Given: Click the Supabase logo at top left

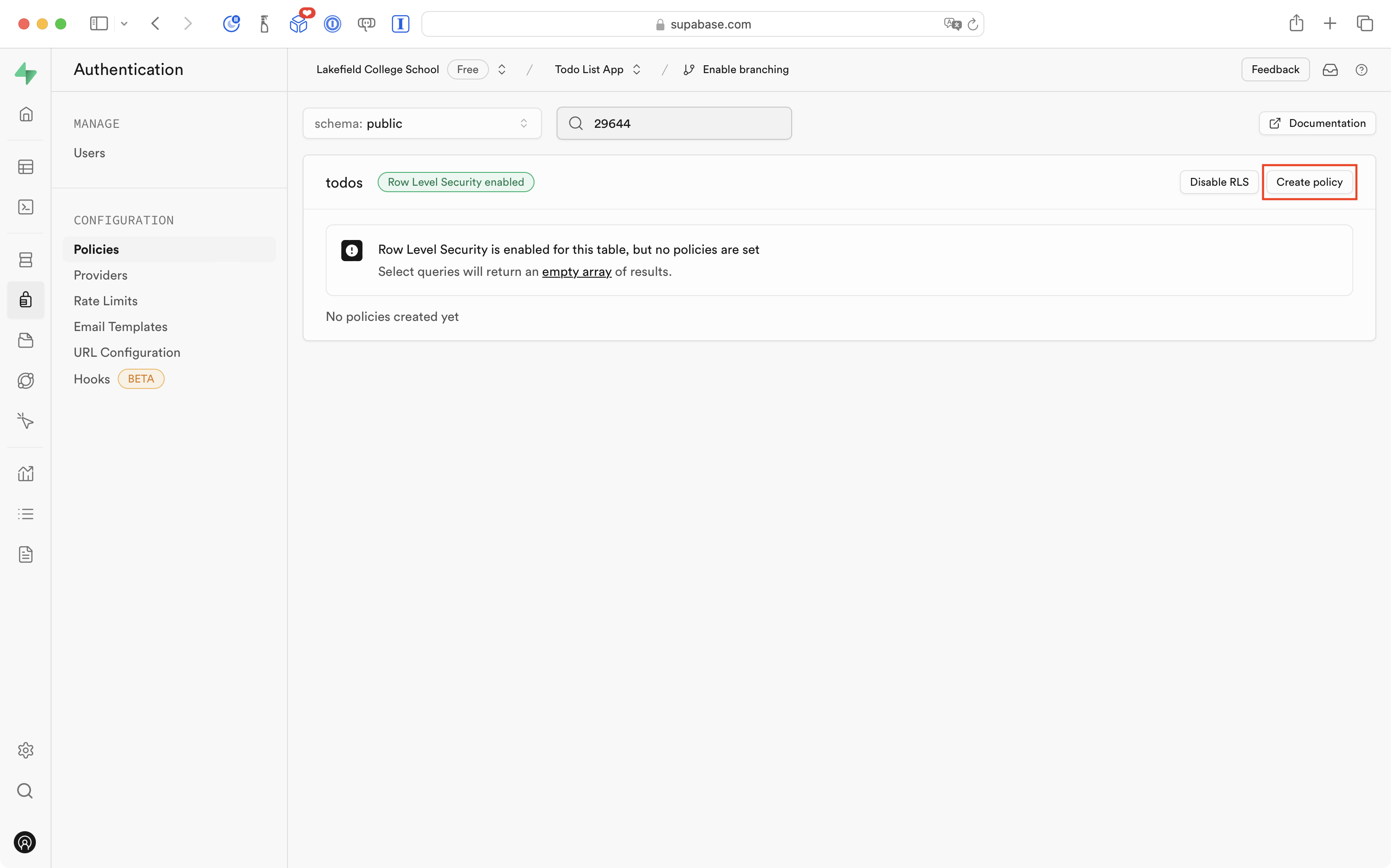Looking at the screenshot, I should pyautogui.click(x=26, y=73).
